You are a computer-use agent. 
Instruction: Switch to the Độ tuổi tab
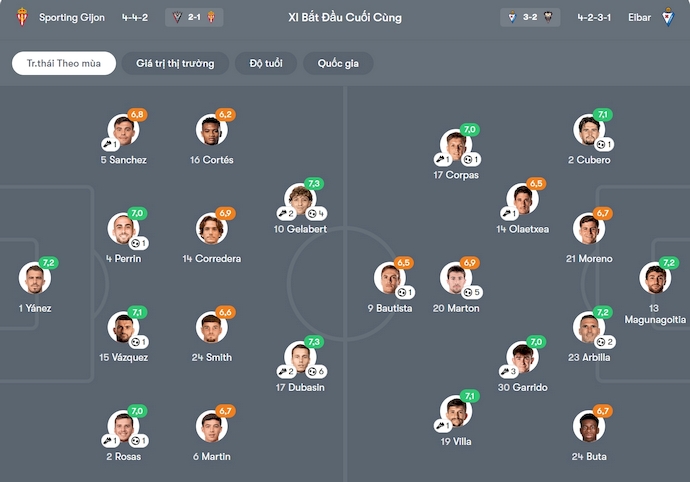[x=265, y=63]
